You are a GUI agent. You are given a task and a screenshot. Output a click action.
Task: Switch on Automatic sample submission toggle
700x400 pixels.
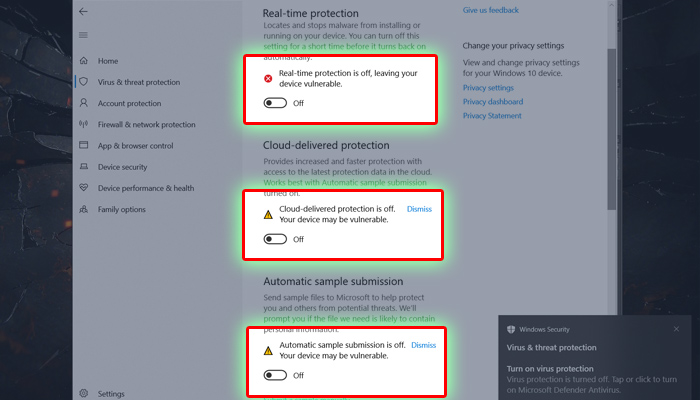click(275, 375)
